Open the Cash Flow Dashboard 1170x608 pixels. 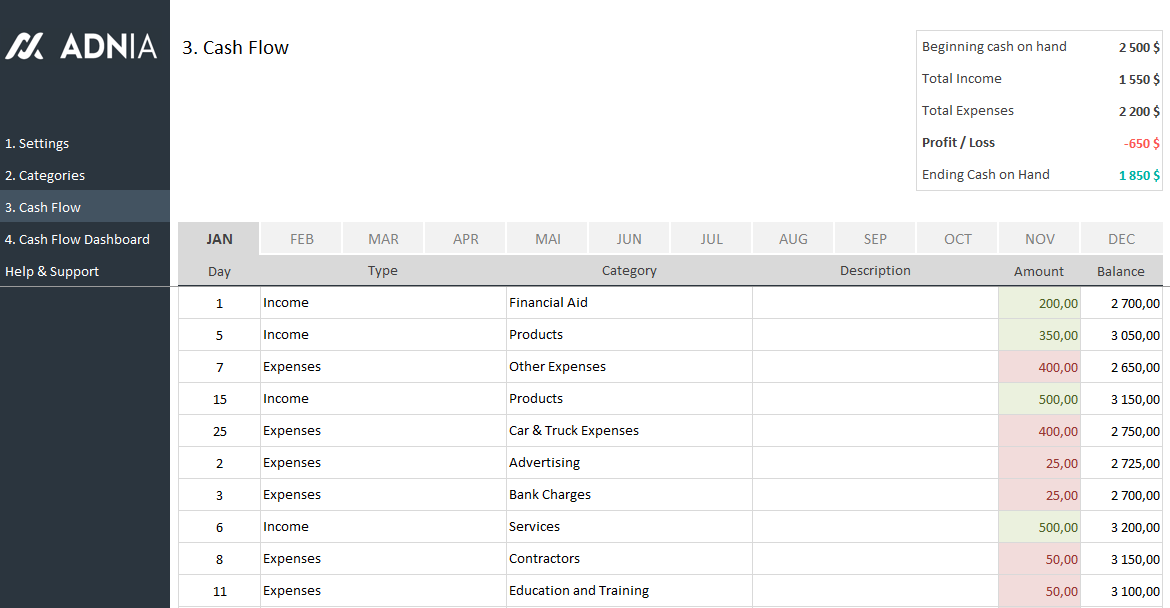coord(77,239)
